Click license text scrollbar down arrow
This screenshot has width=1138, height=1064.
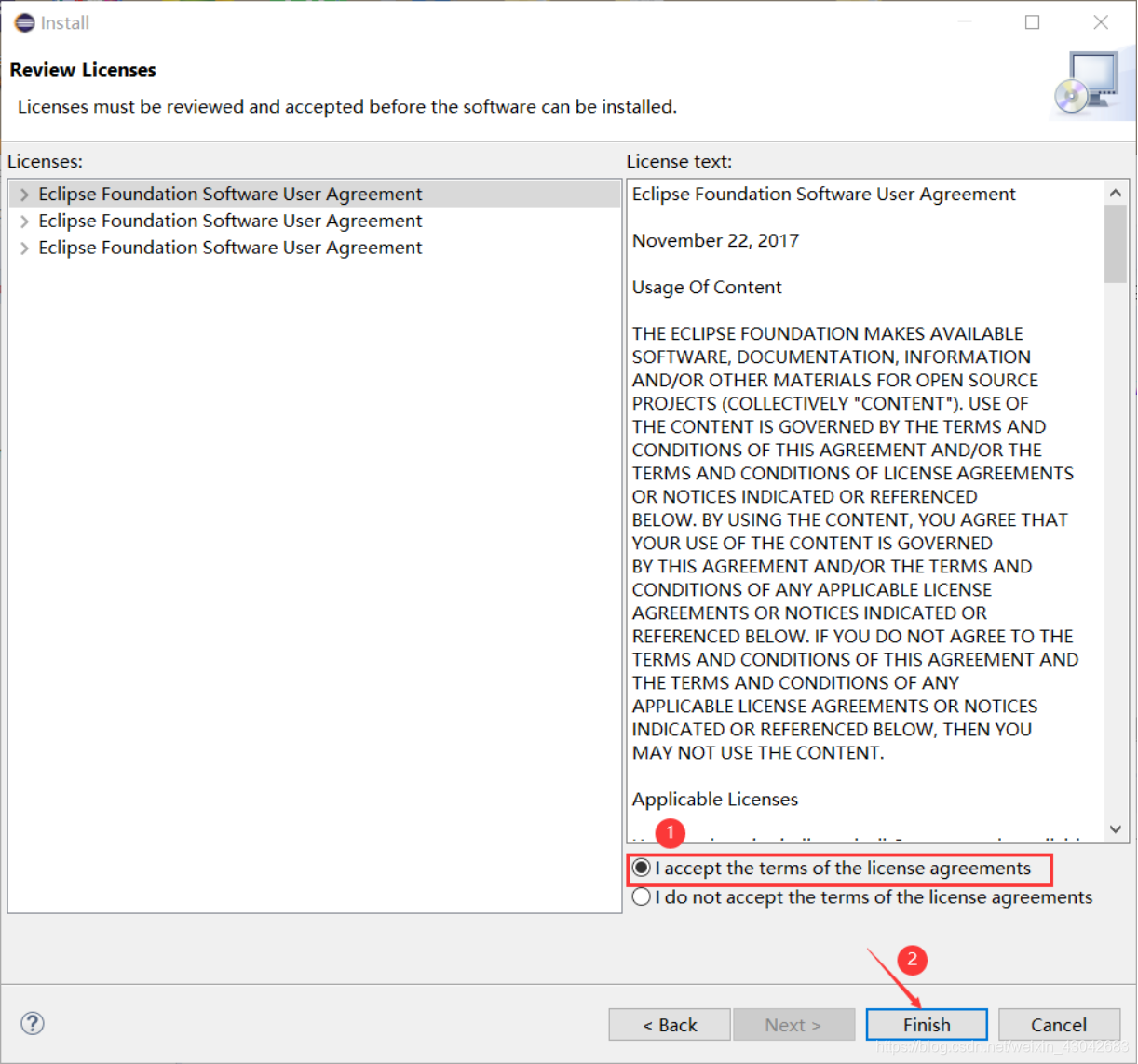(1116, 828)
